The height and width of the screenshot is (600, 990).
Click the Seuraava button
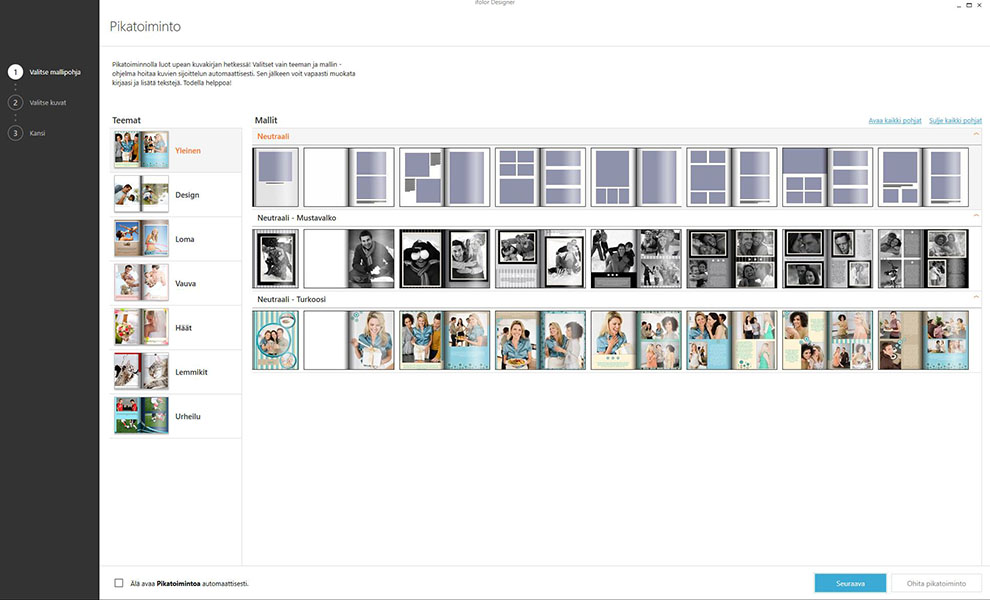coord(849,583)
